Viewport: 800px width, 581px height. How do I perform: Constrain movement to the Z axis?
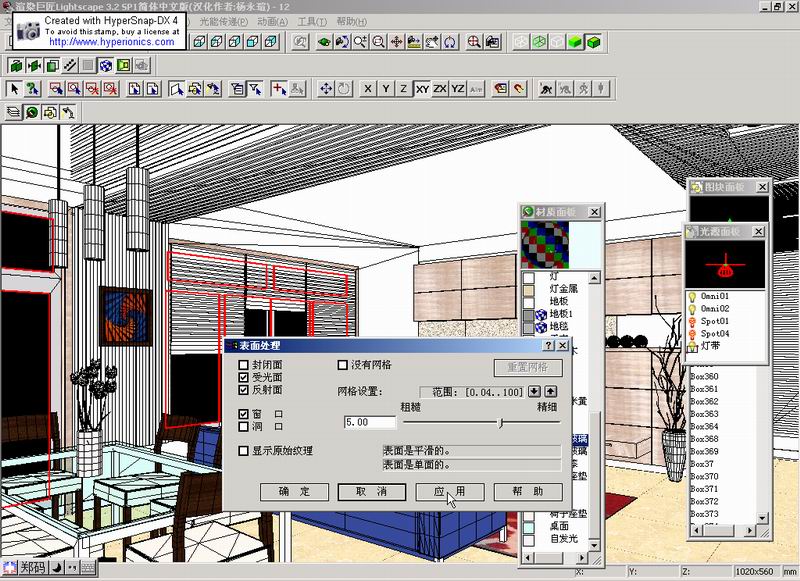point(404,89)
